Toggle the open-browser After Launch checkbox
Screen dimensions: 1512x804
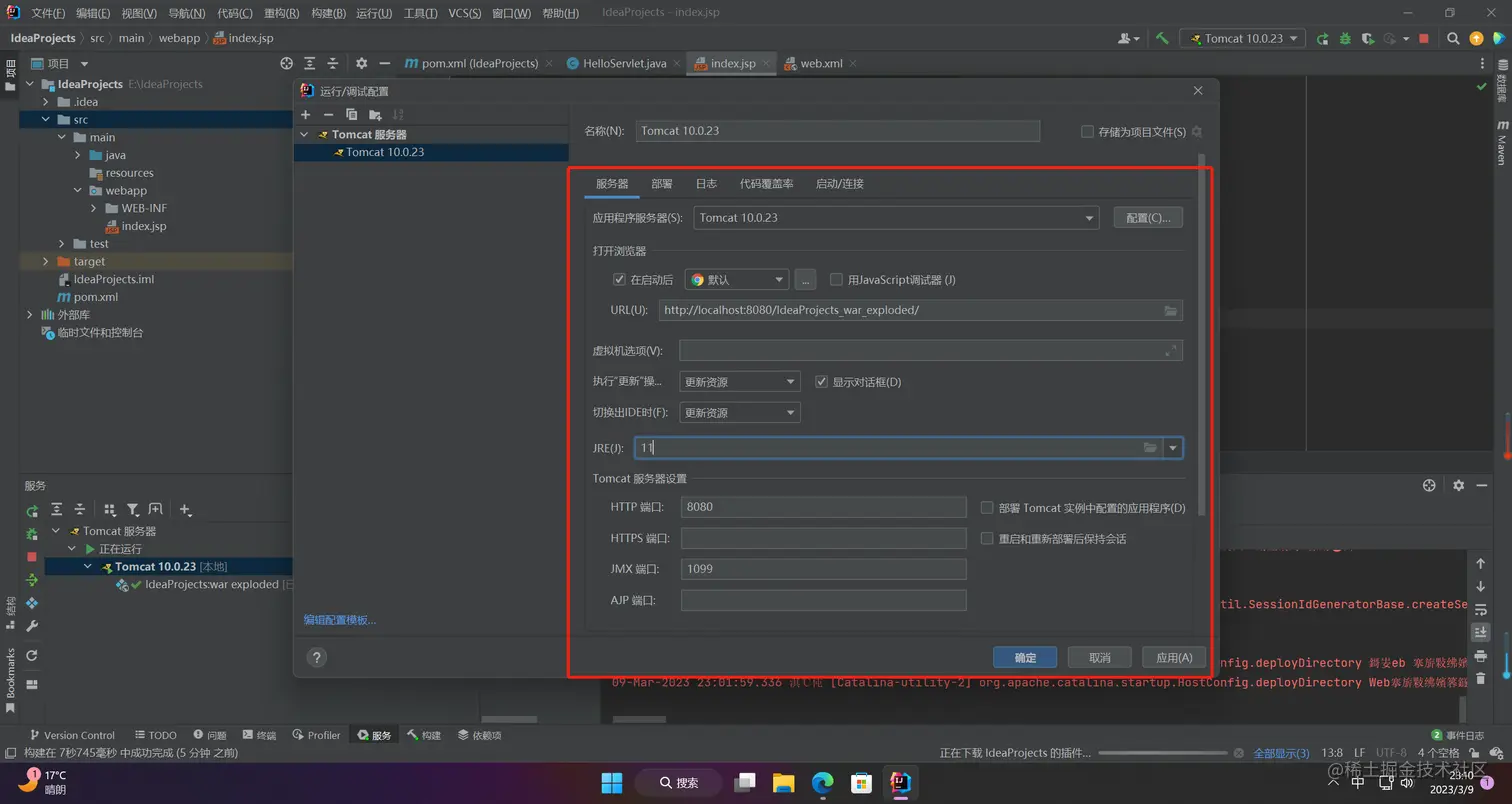pos(619,280)
